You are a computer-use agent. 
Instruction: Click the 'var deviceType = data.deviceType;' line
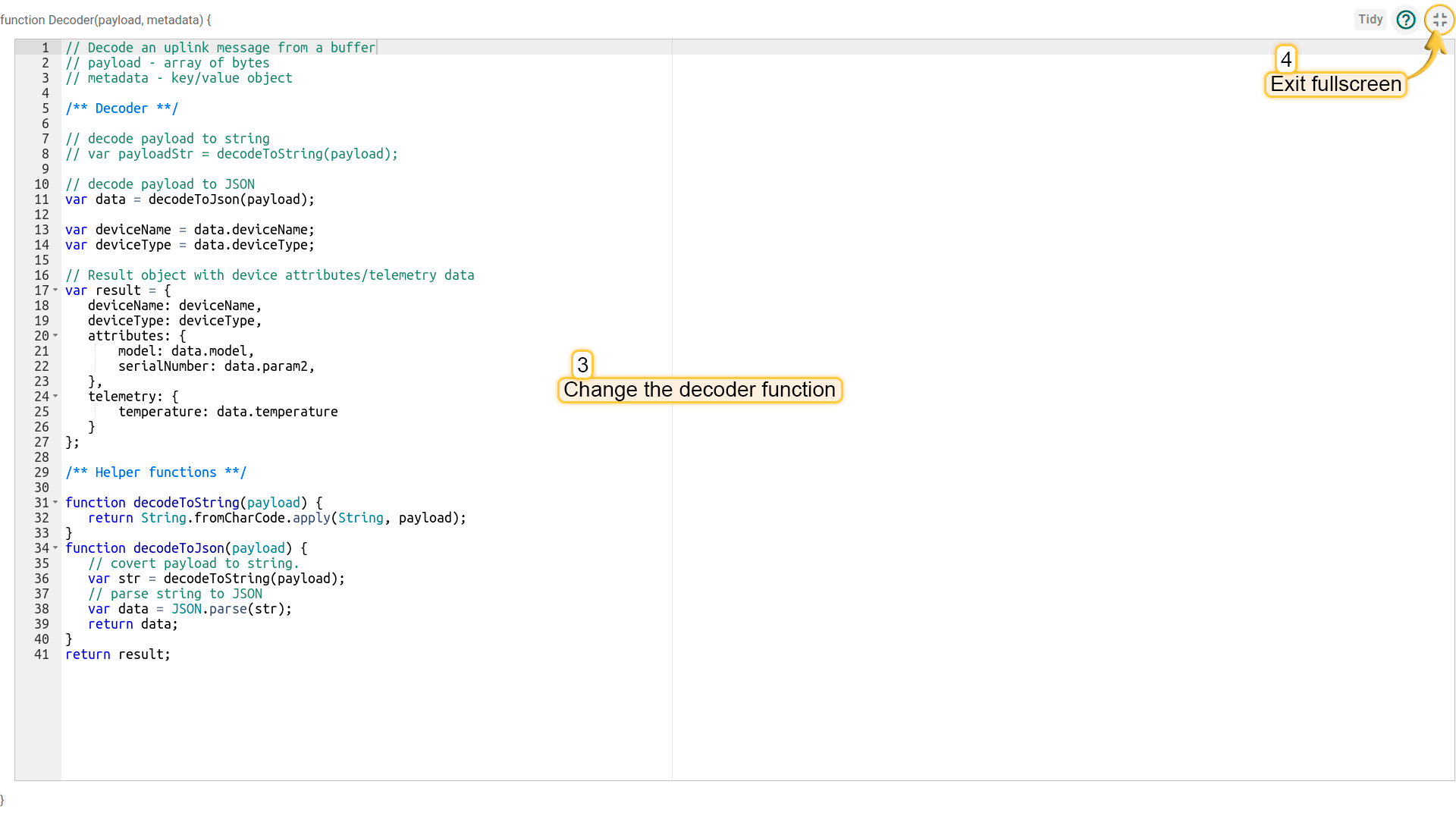pyautogui.click(x=190, y=245)
